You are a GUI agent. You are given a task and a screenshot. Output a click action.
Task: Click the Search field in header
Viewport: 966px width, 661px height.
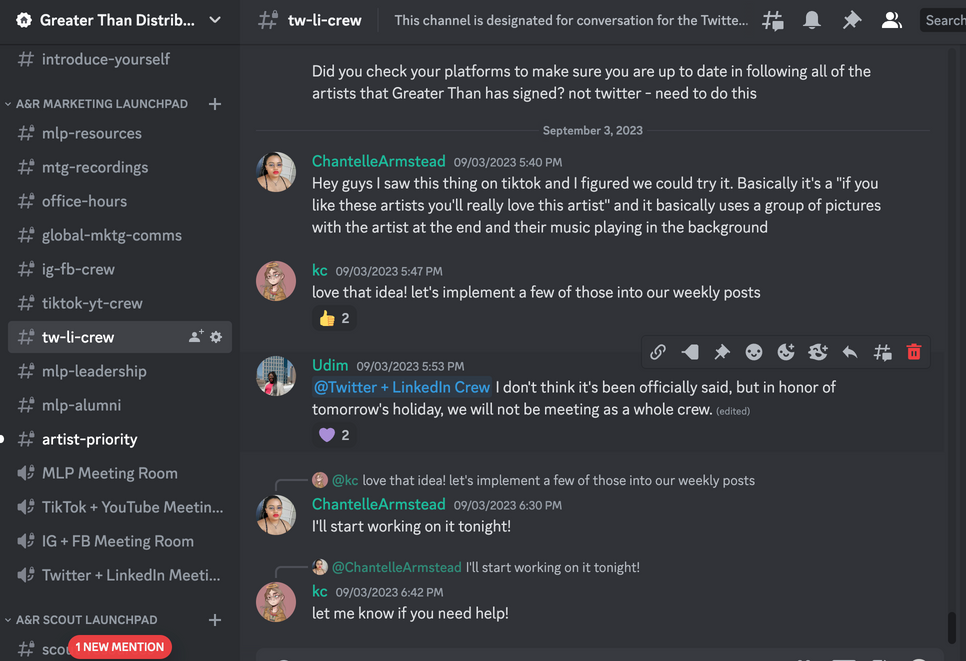[x=944, y=20]
